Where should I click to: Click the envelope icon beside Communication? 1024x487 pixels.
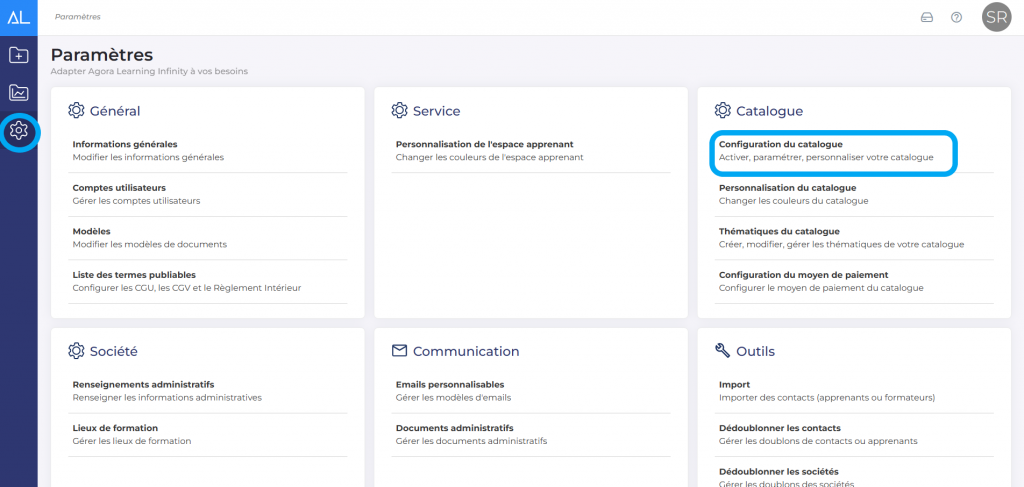399,351
